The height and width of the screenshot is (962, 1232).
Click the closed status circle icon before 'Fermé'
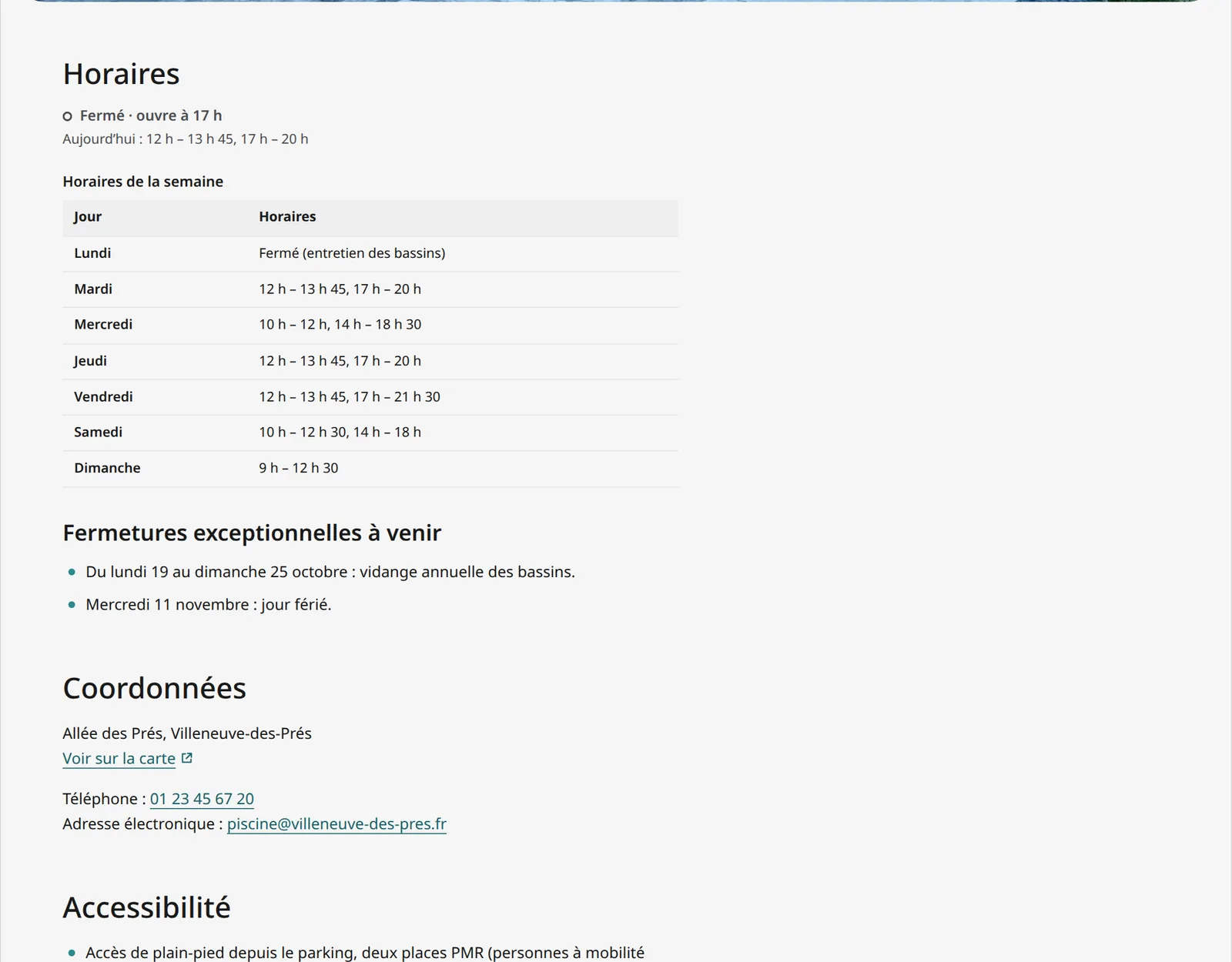click(68, 116)
